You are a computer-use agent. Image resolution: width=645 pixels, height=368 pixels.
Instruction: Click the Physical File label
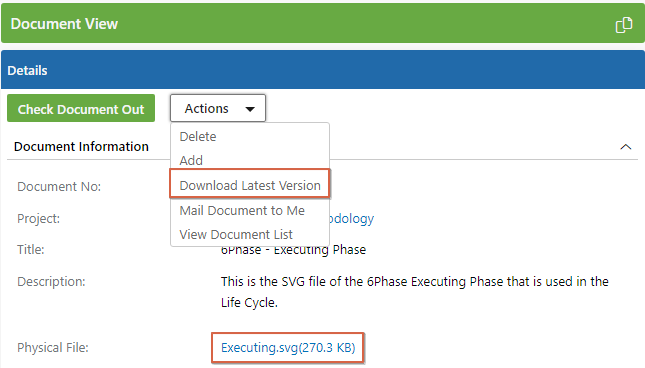click(53, 348)
